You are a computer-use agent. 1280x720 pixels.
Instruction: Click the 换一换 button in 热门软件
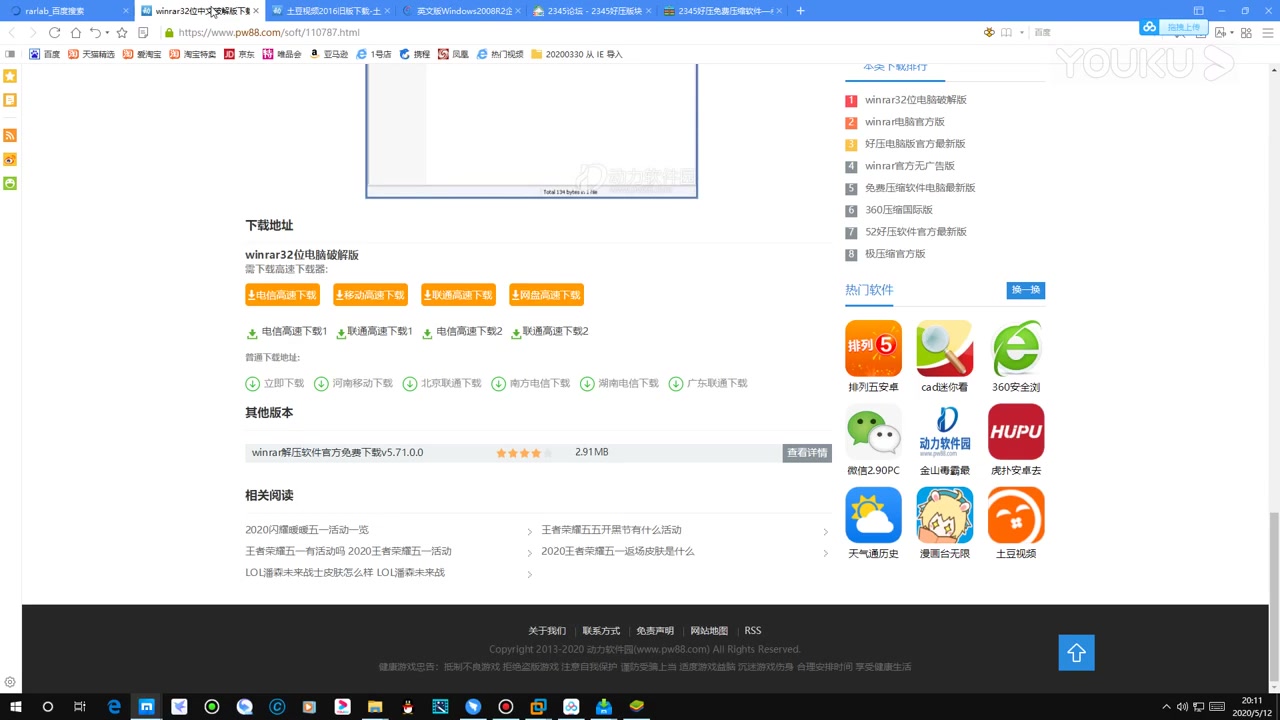[x=1026, y=290]
